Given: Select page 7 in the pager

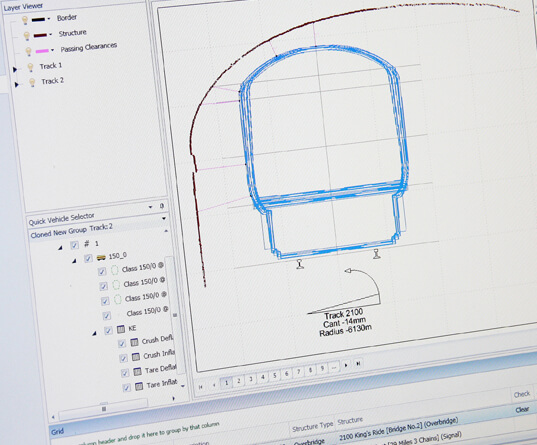Looking at the screenshot, I should point(299,372).
